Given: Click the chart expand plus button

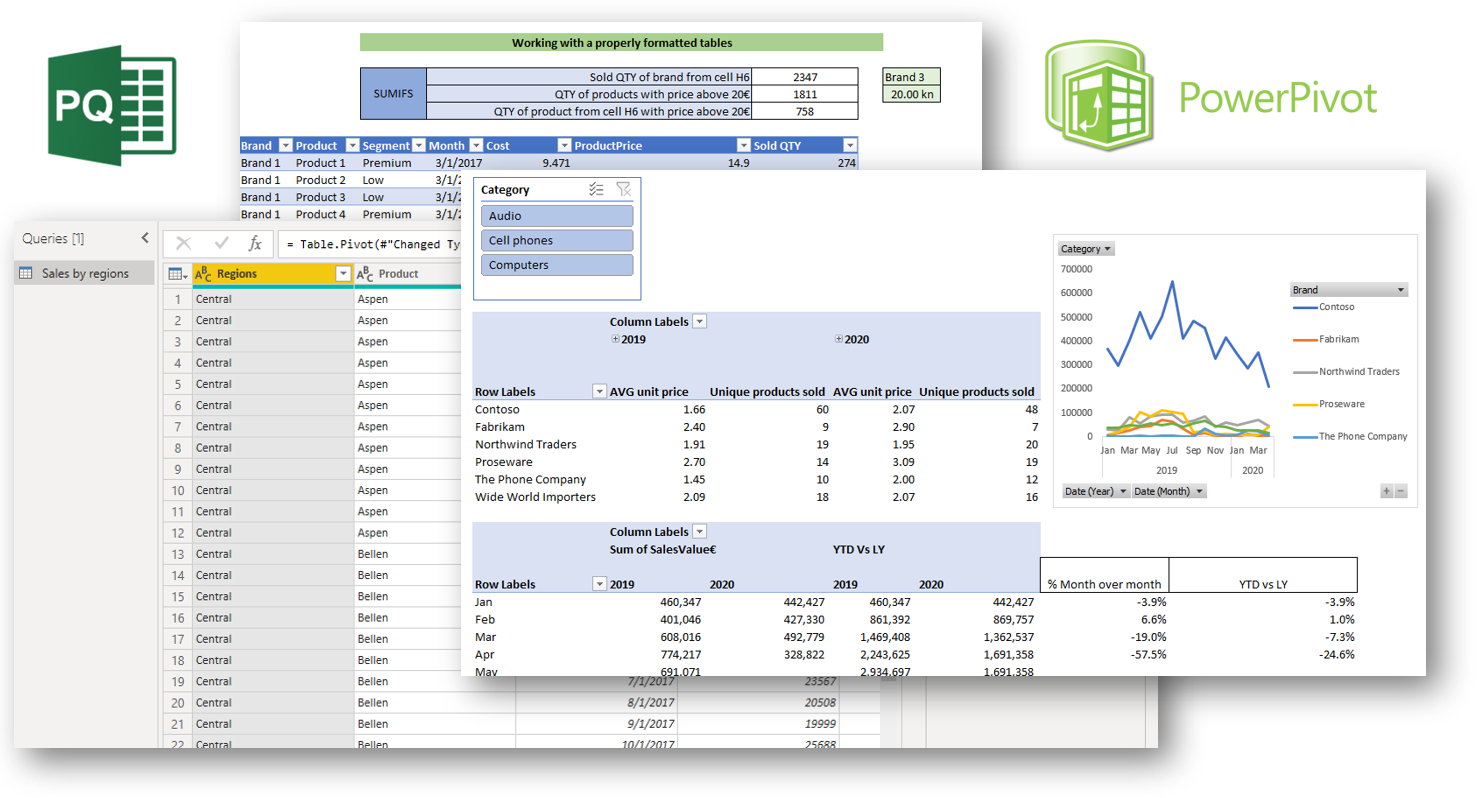Looking at the screenshot, I should point(1386,491).
